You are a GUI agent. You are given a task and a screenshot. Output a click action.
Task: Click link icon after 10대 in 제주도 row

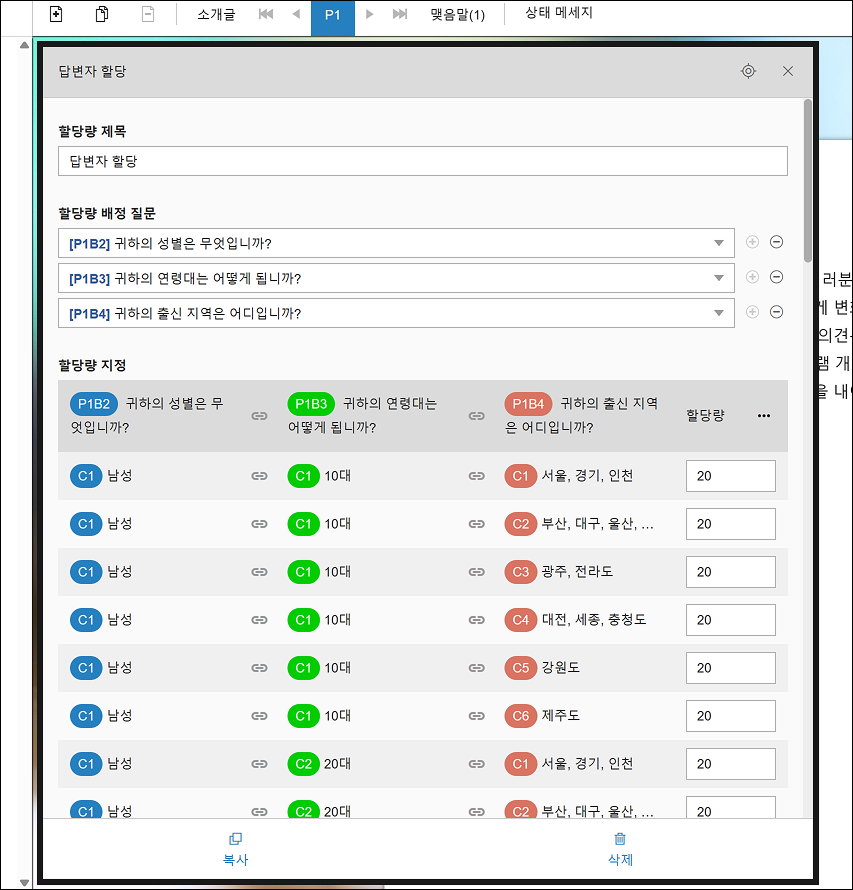477,716
